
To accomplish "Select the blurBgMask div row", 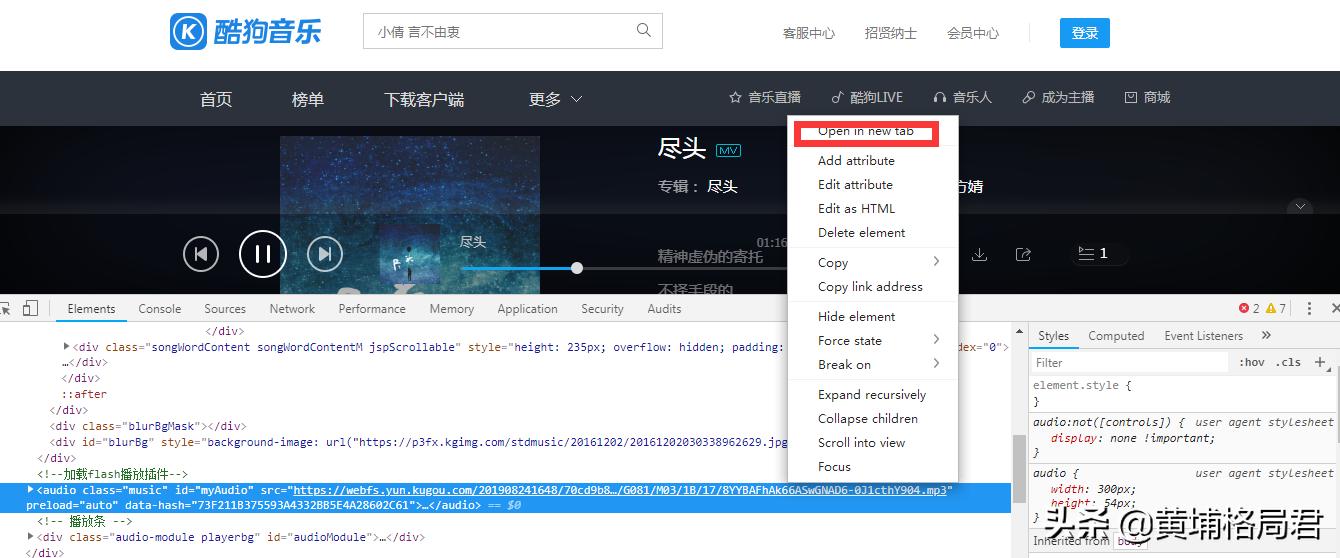I will [x=148, y=426].
